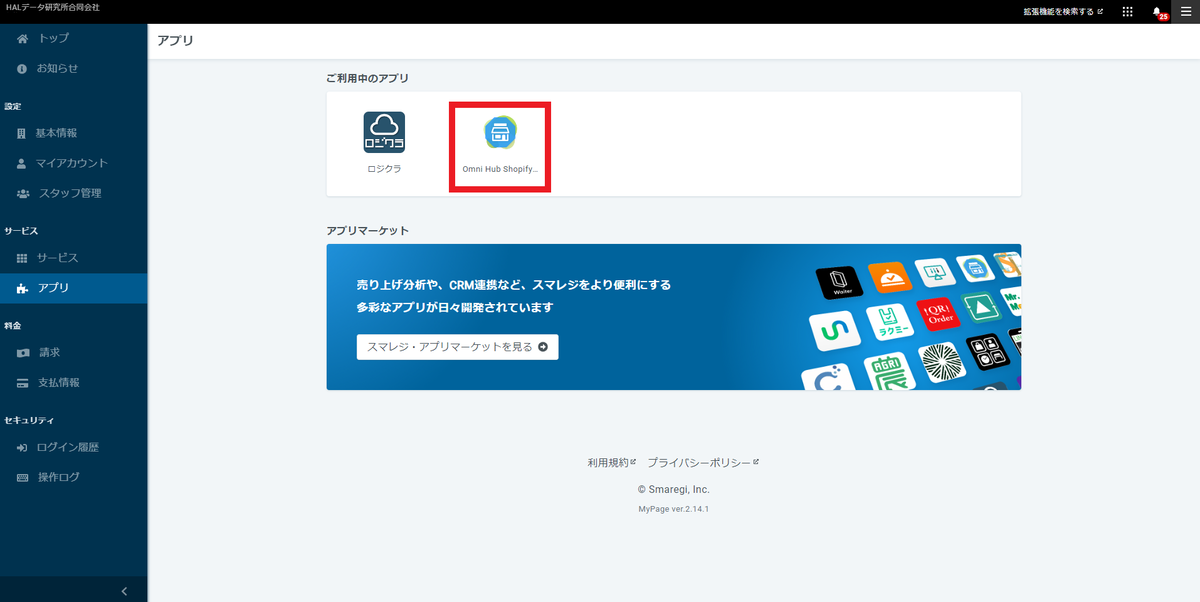Click the grid icon beside サービス
The width and height of the screenshot is (1200, 602).
click(x=22, y=258)
